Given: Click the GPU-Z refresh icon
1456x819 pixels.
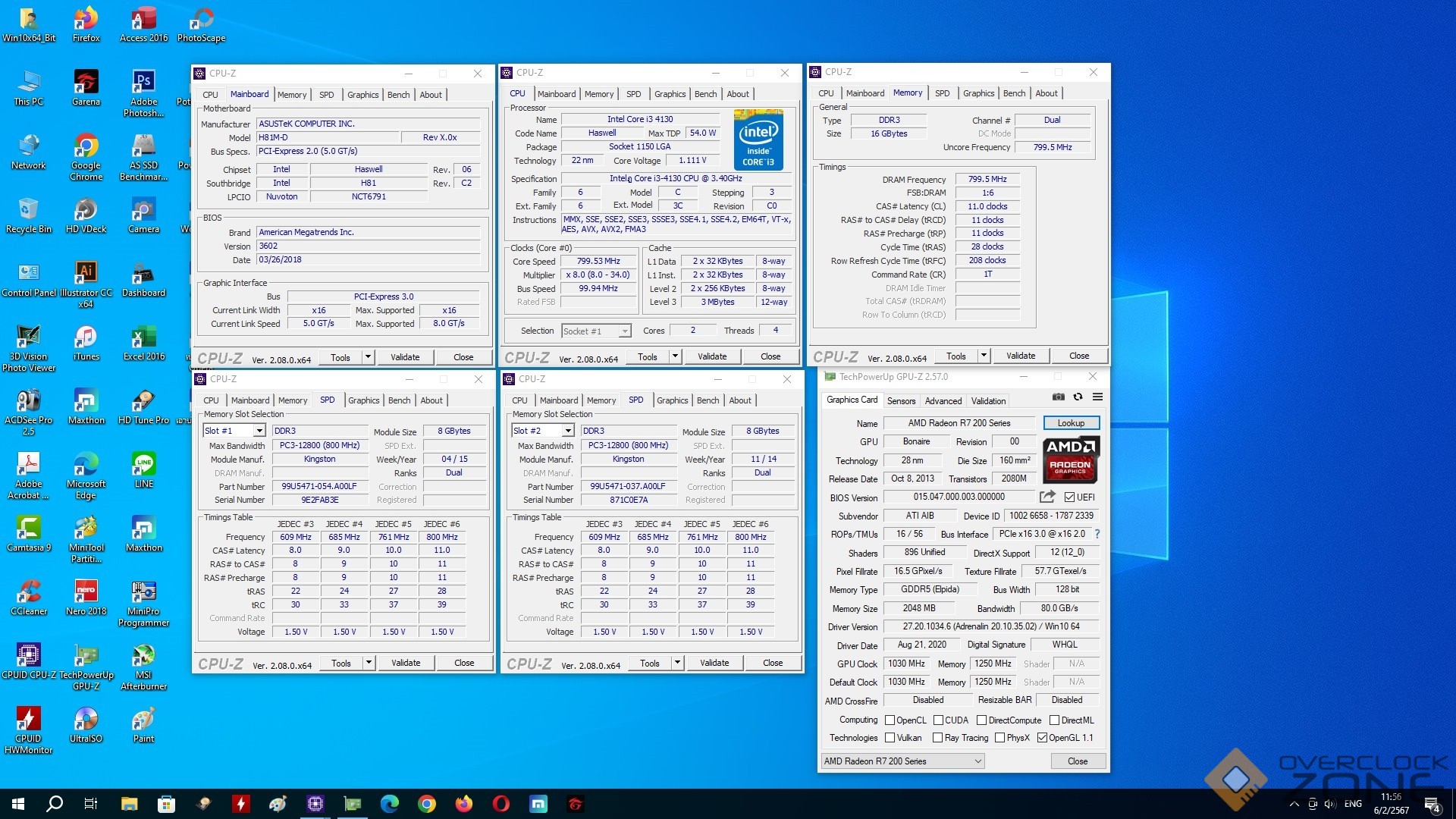Looking at the screenshot, I should 1078,397.
